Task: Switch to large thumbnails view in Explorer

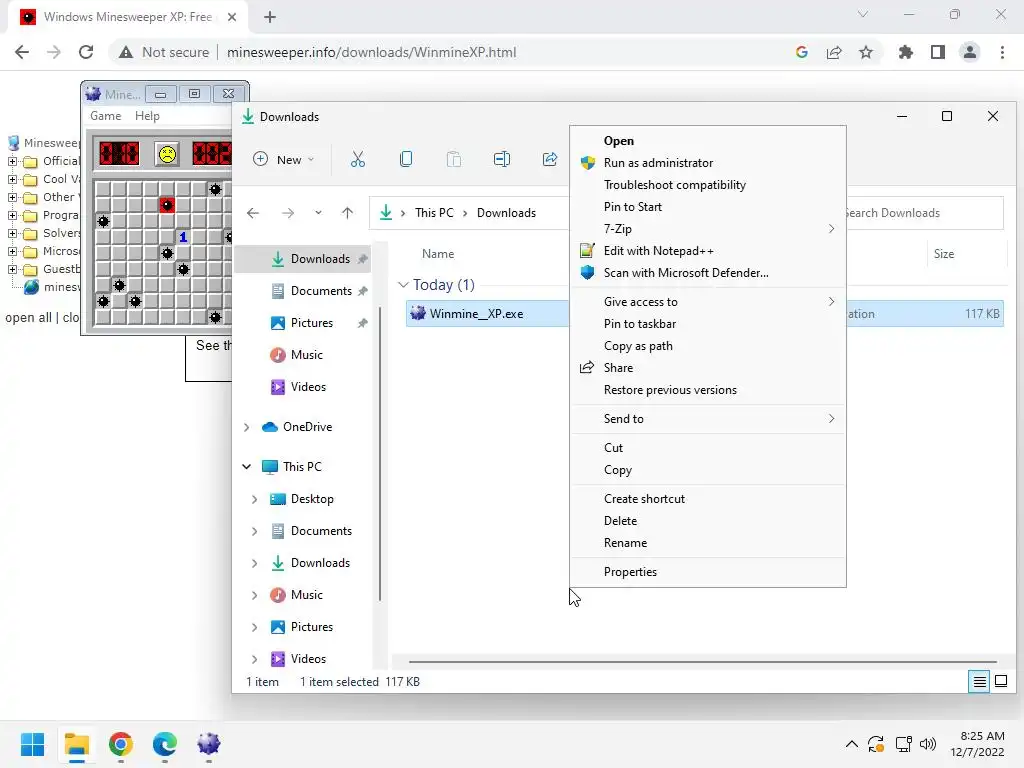Action: [1000, 682]
